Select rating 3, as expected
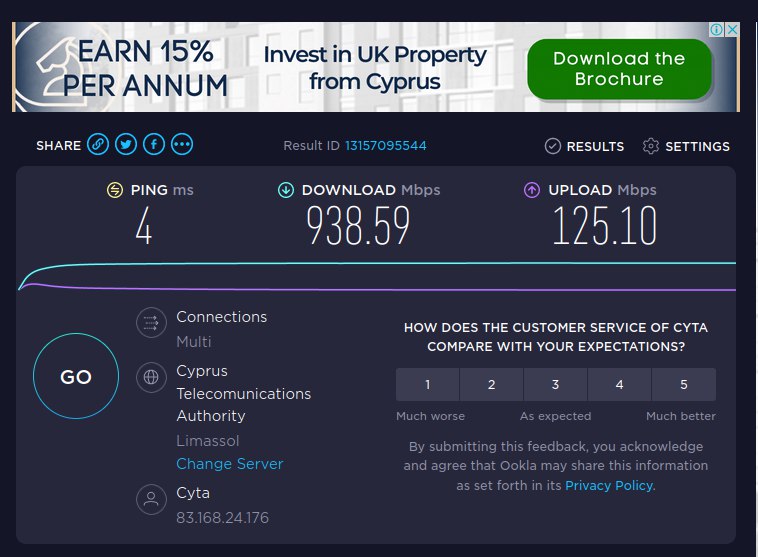Viewport: 758px width, 557px height. point(556,384)
